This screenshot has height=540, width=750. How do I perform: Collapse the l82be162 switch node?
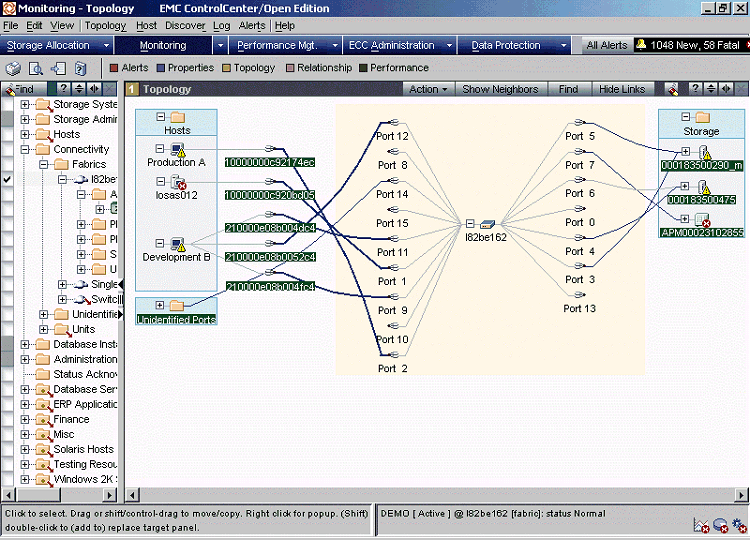[x=470, y=223]
